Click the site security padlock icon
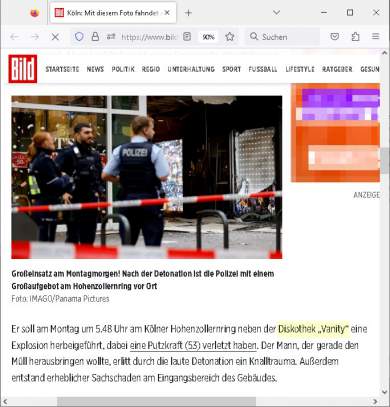 click(95, 37)
